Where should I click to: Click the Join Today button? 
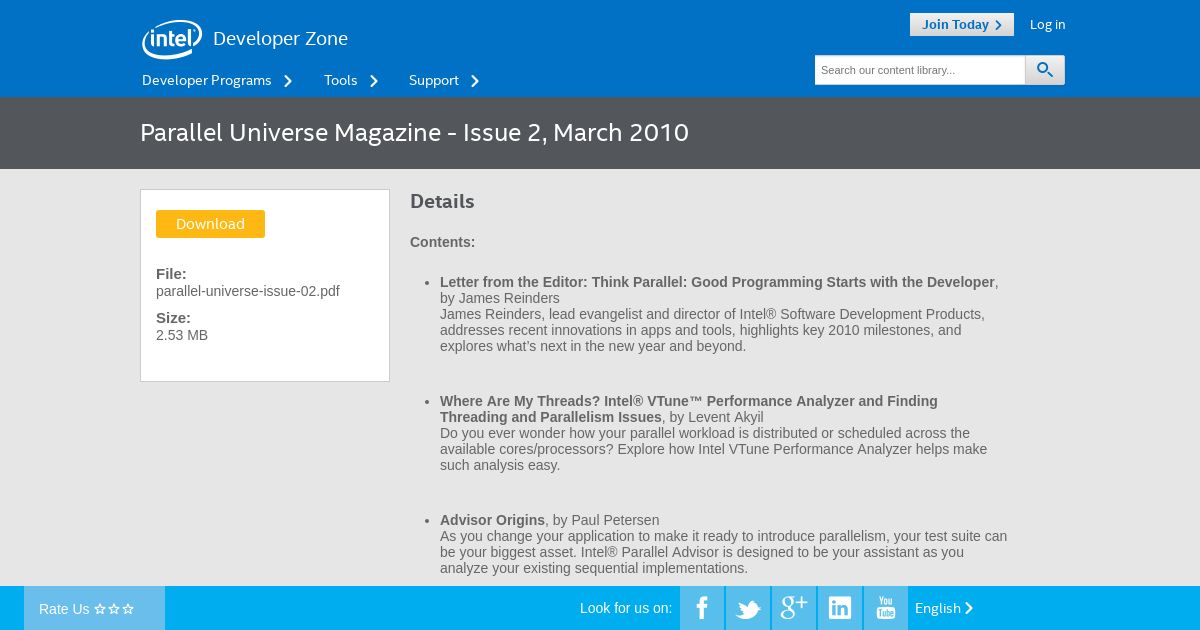pos(962,24)
